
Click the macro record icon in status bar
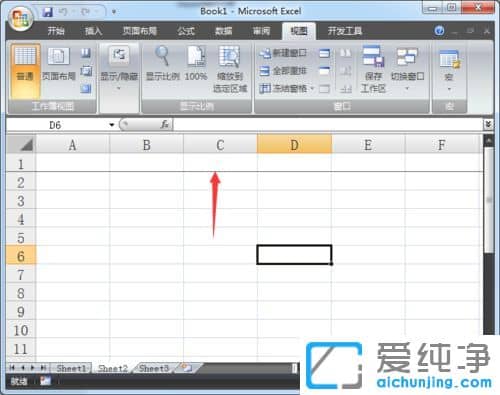pos(45,381)
